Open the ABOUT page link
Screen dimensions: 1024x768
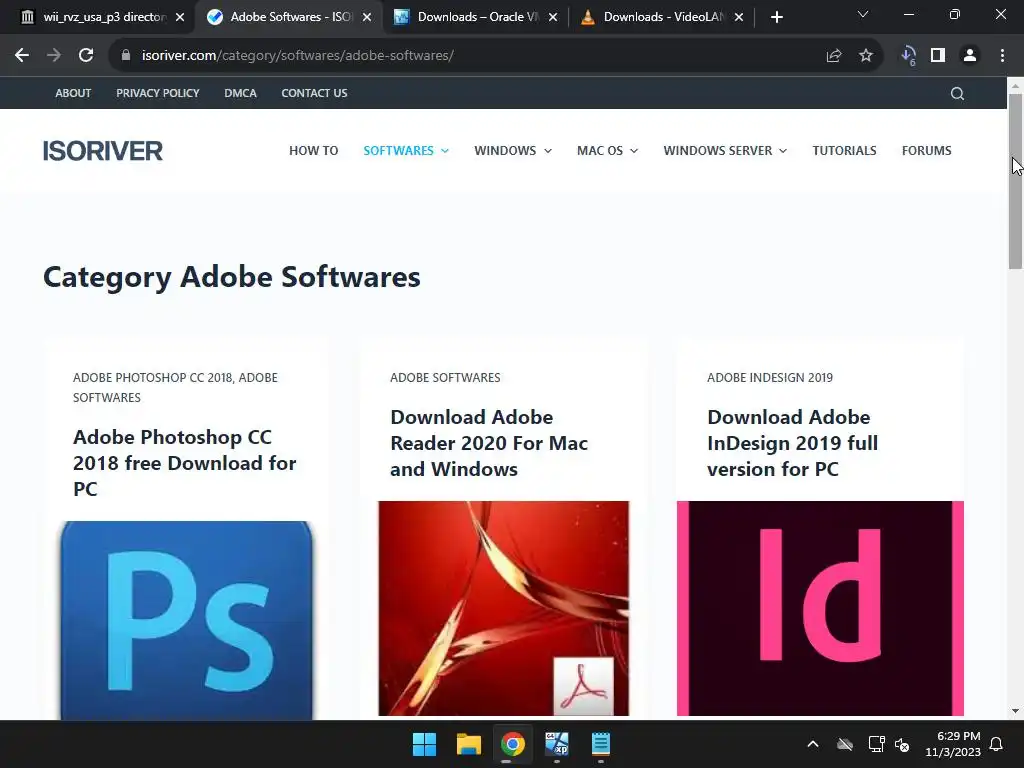click(x=73, y=93)
